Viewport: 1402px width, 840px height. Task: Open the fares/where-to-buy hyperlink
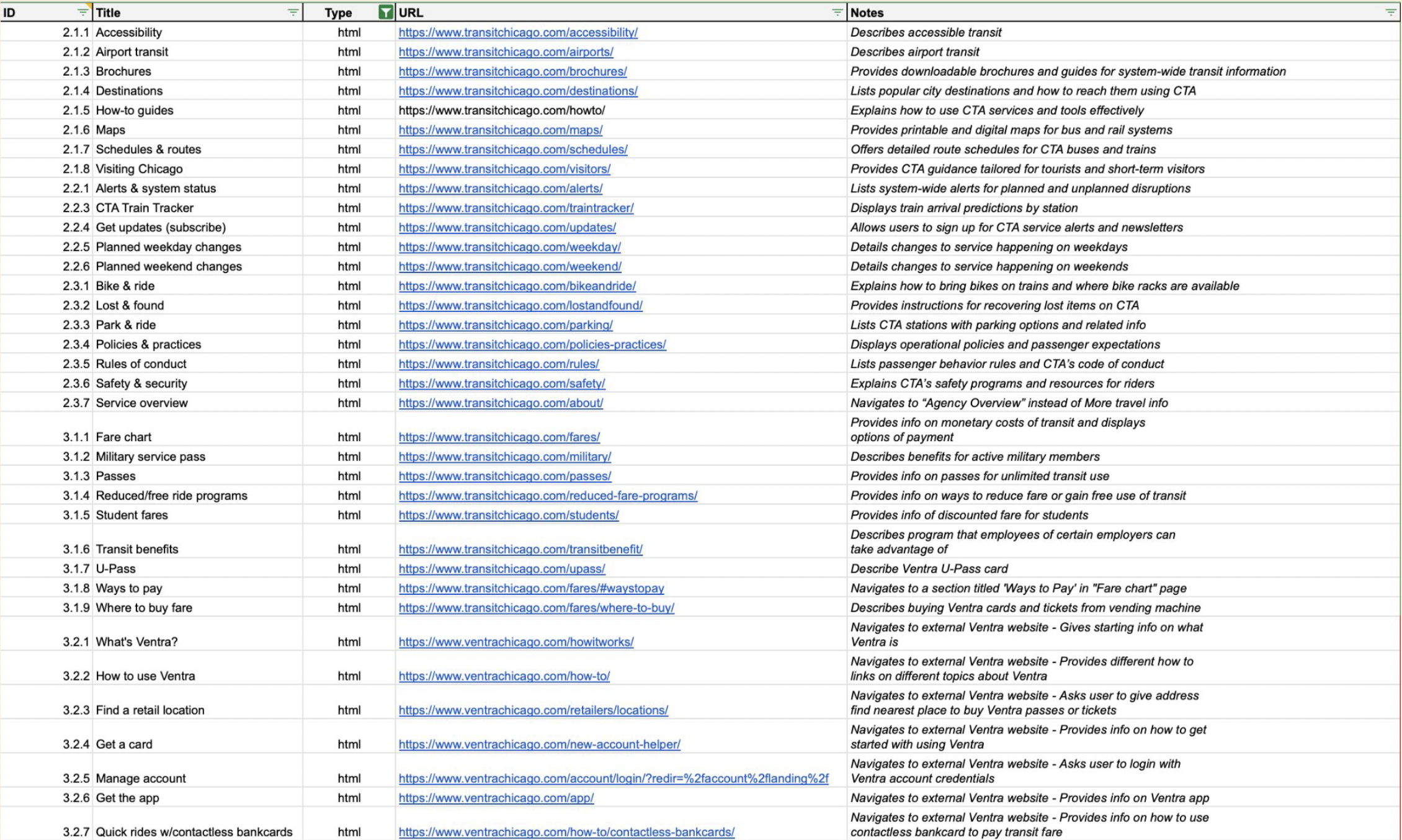[537, 607]
